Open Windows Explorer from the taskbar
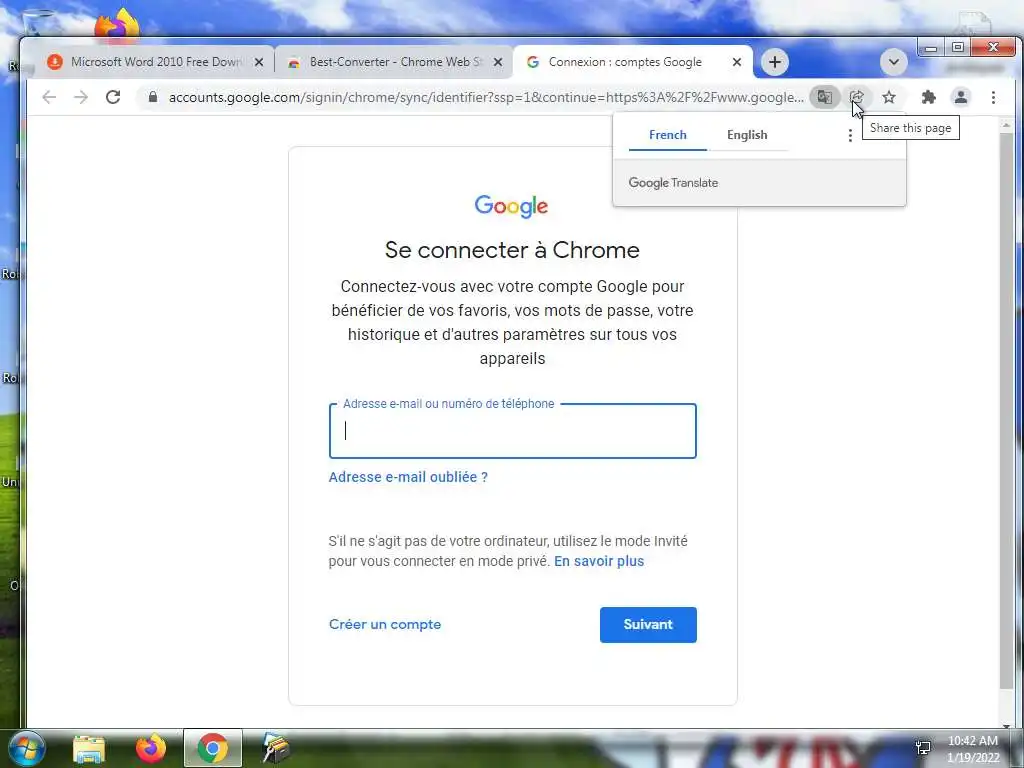This screenshot has width=1024, height=768. 89,749
